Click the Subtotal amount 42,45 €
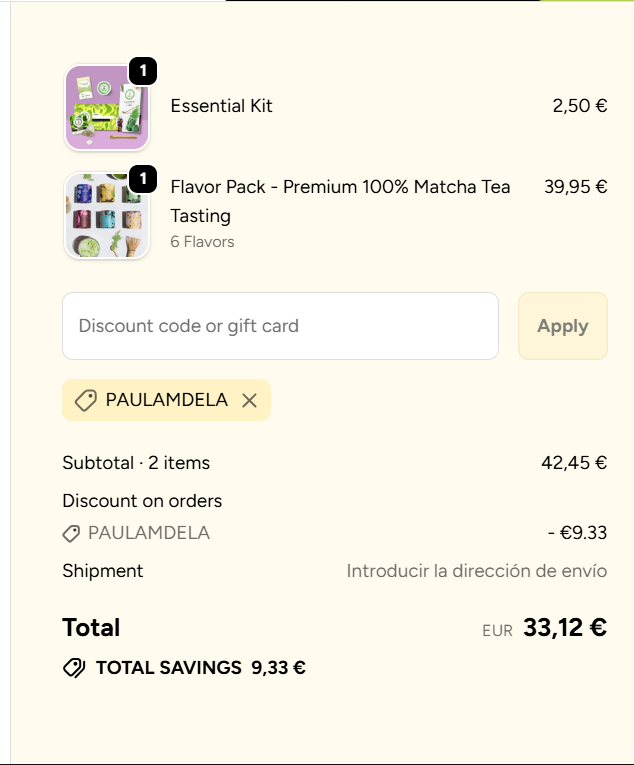The height and width of the screenshot is (765, 634). tap(573, 463)
